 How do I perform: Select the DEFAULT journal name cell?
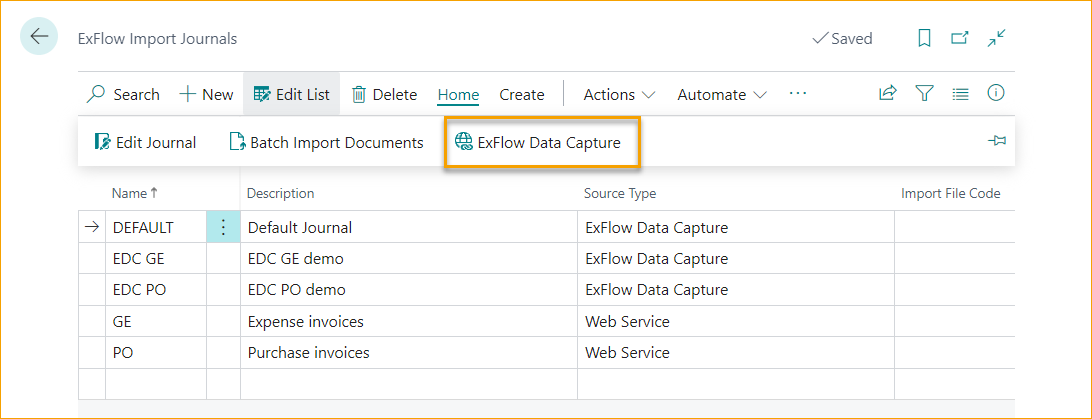[156, 227]
